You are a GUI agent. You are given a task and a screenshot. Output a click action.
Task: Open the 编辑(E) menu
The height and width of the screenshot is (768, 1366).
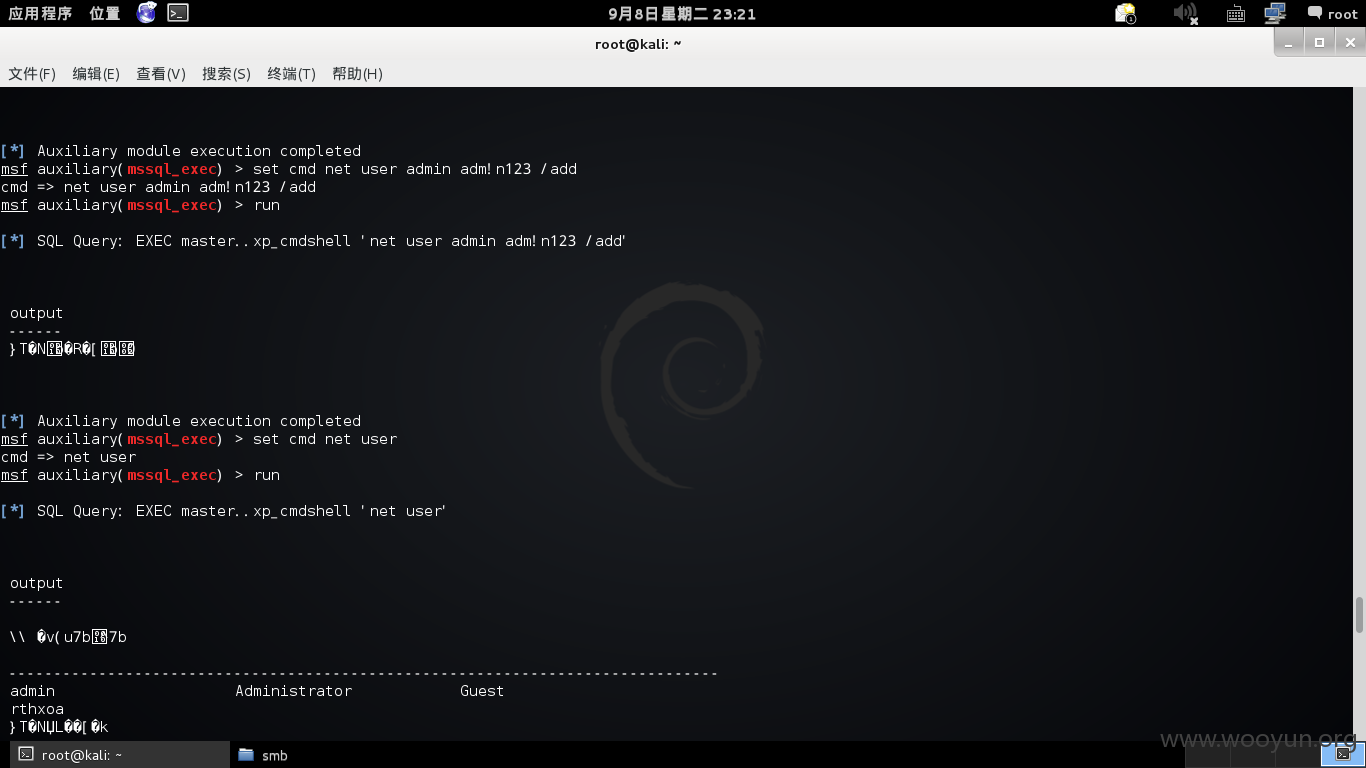pos(96,74)
